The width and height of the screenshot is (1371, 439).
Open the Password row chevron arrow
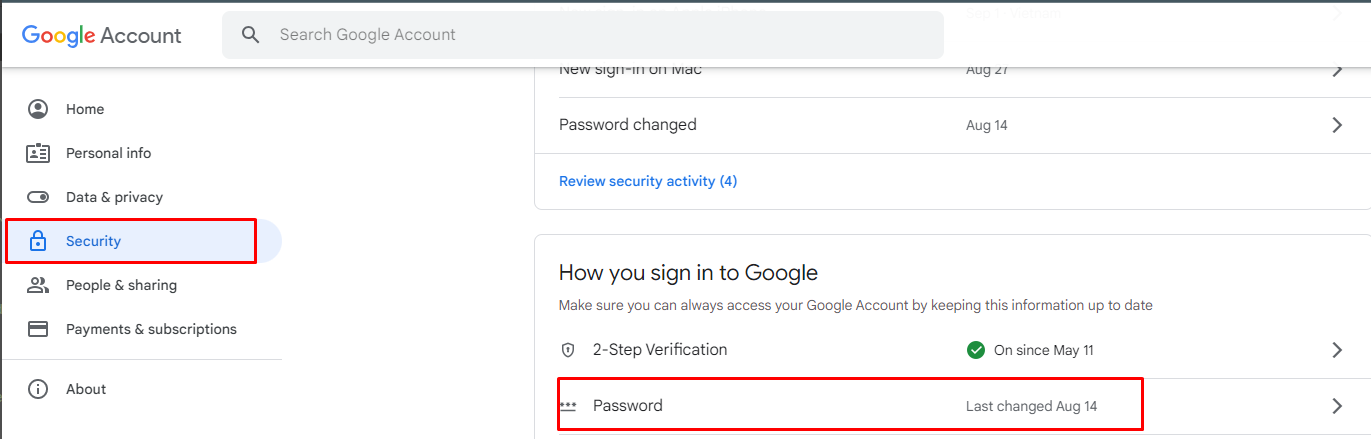(1337, 406)
